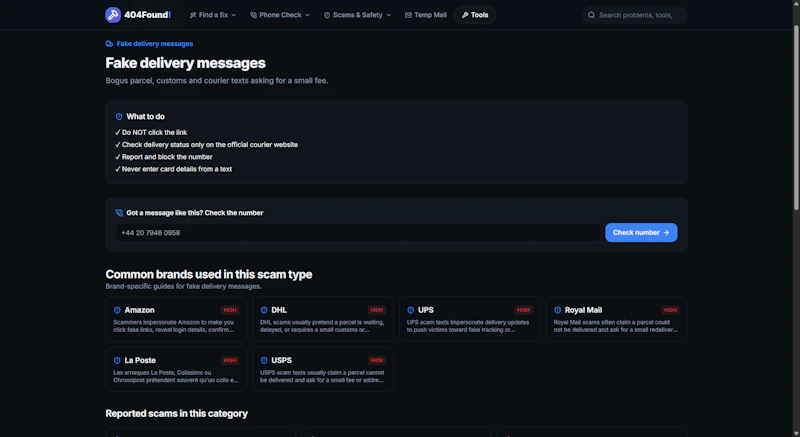Screen dimensions: 800x437
Task: Click the Tools wrench icon
Action: click(x=465, y=15)
